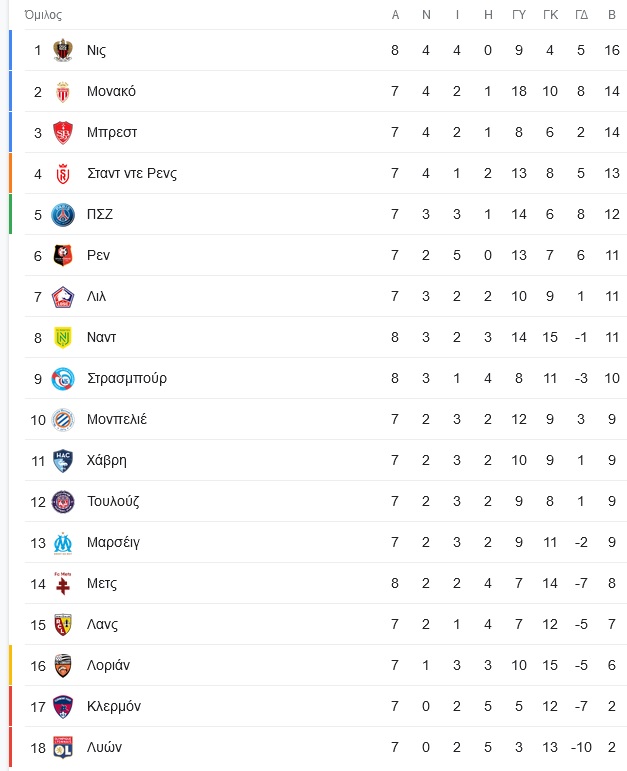Screen dimensions: 627x771
Task: Open the Brest badge icon
Action: click(x=63, y=132)
